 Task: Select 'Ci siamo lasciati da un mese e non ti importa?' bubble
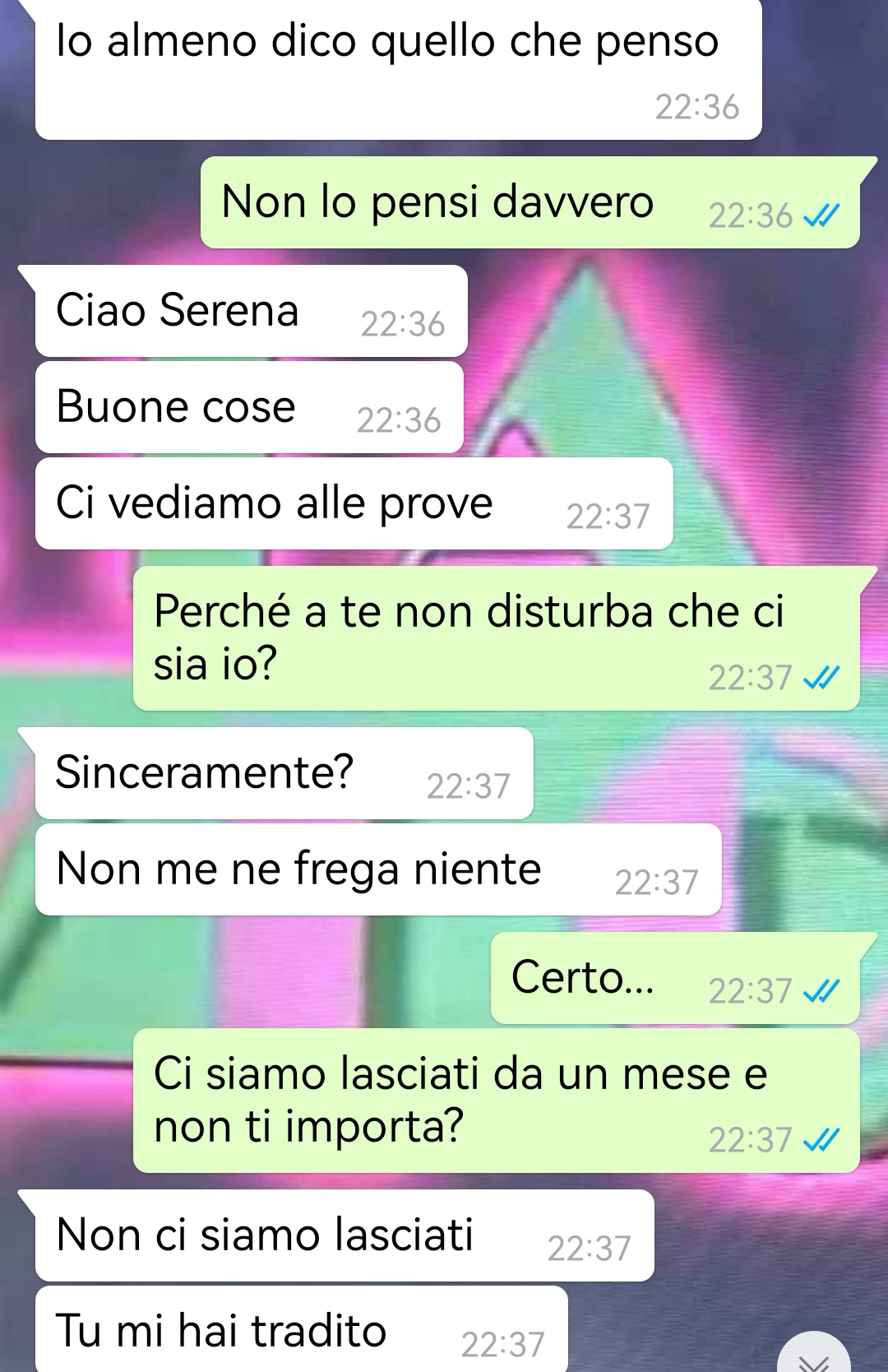click(497, 1101)
